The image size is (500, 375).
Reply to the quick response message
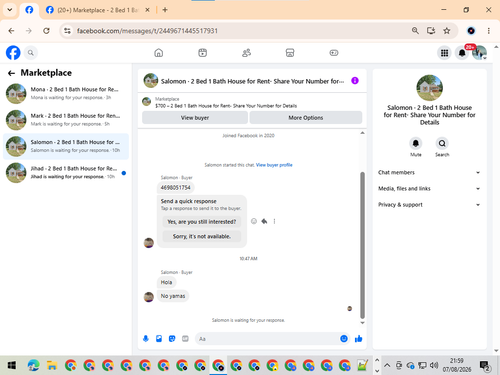[x=264, y=221]
